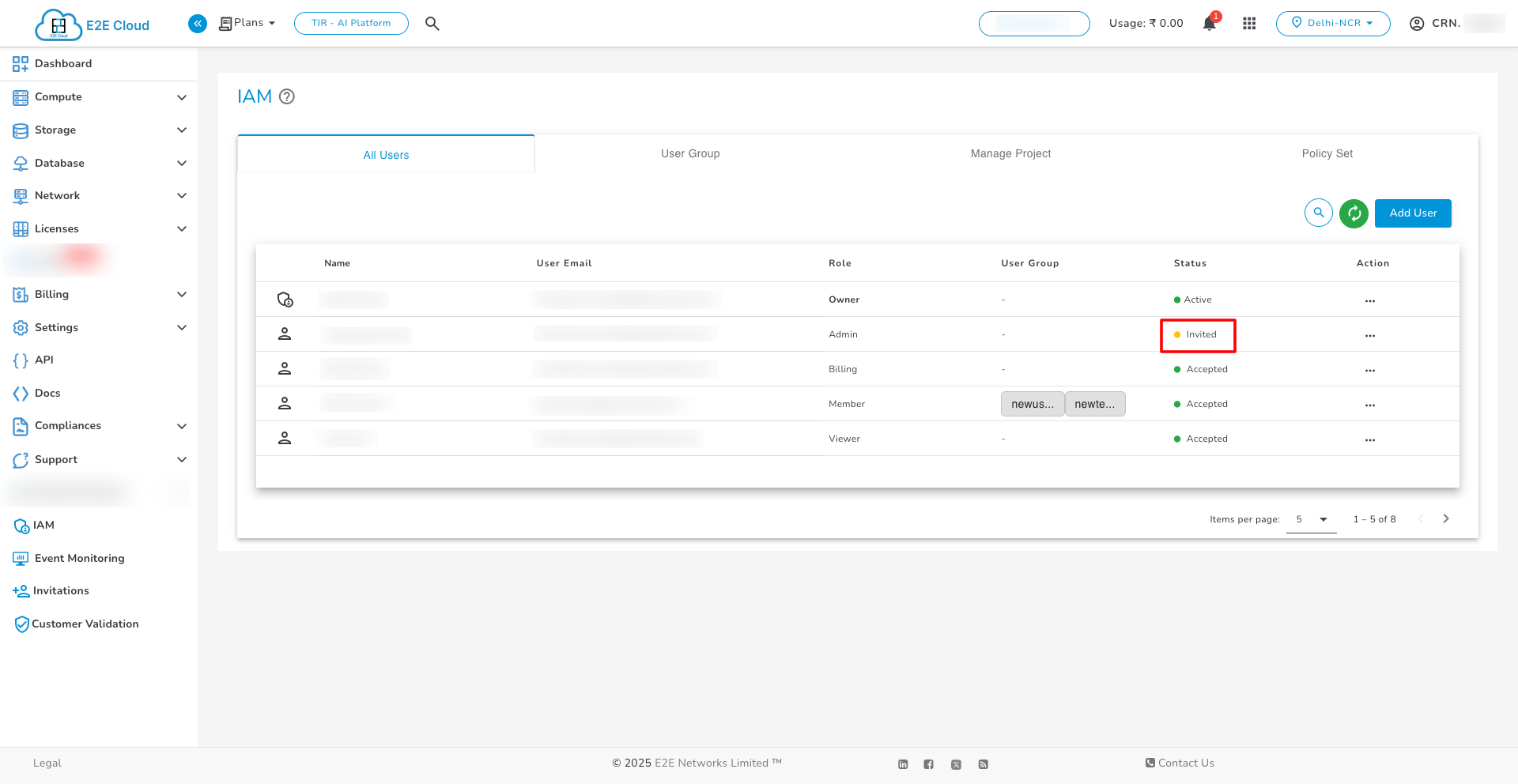
Task: Open the IAM section search icon
Action: 1318,213
